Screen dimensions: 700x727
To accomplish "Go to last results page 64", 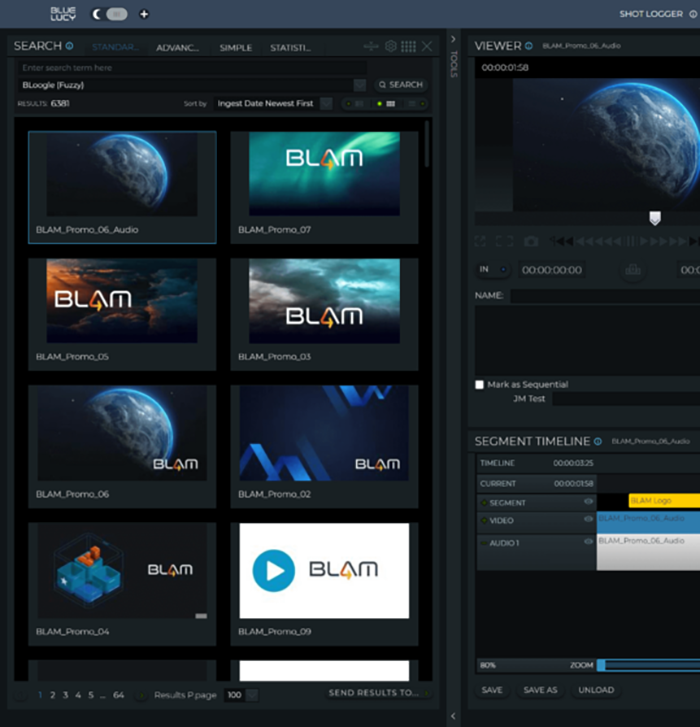I will pos(119,695).
